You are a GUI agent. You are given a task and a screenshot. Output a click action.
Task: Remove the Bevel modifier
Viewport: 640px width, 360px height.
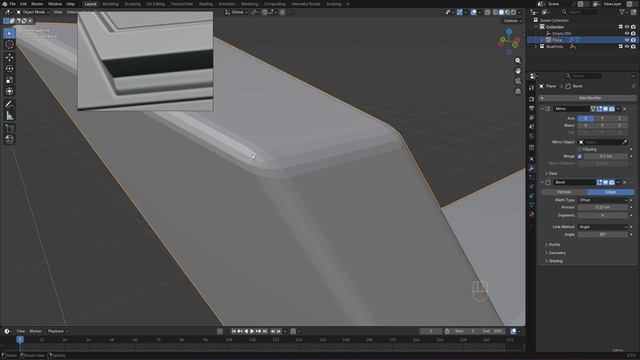(x=624, y=182)
